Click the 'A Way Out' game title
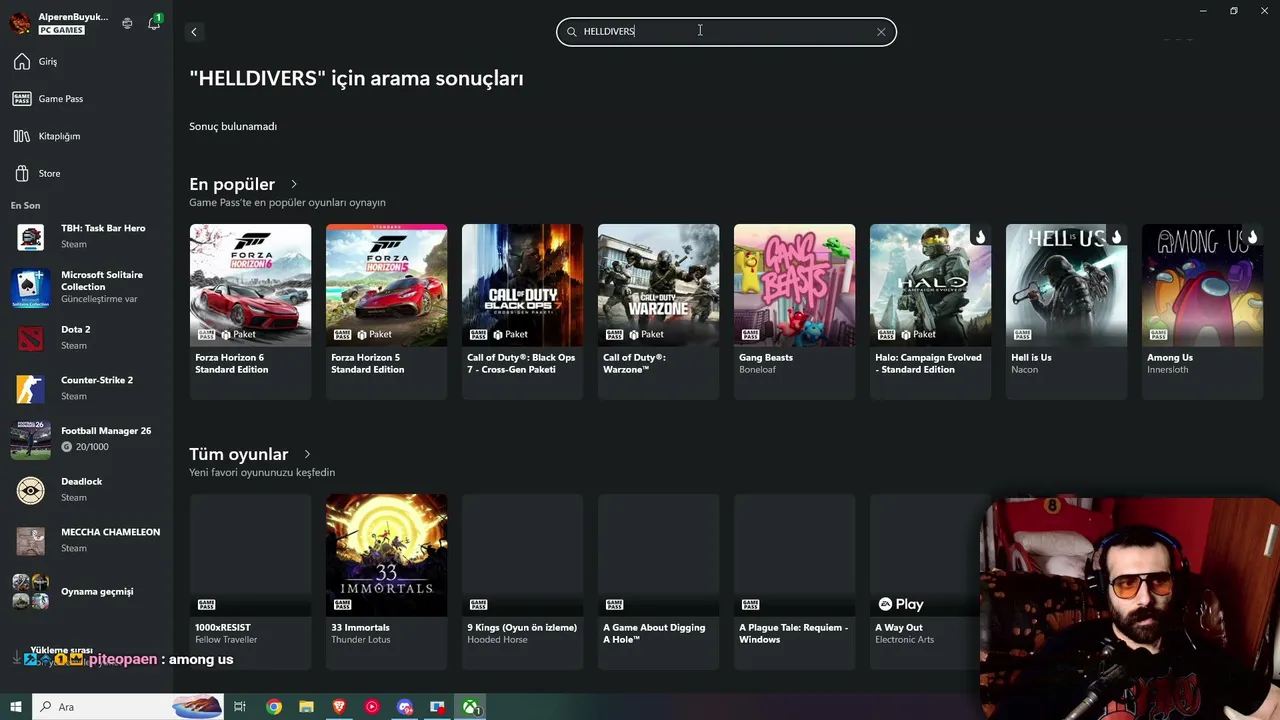The width and height of the screenshot is (1280, 720). point(899,628)
